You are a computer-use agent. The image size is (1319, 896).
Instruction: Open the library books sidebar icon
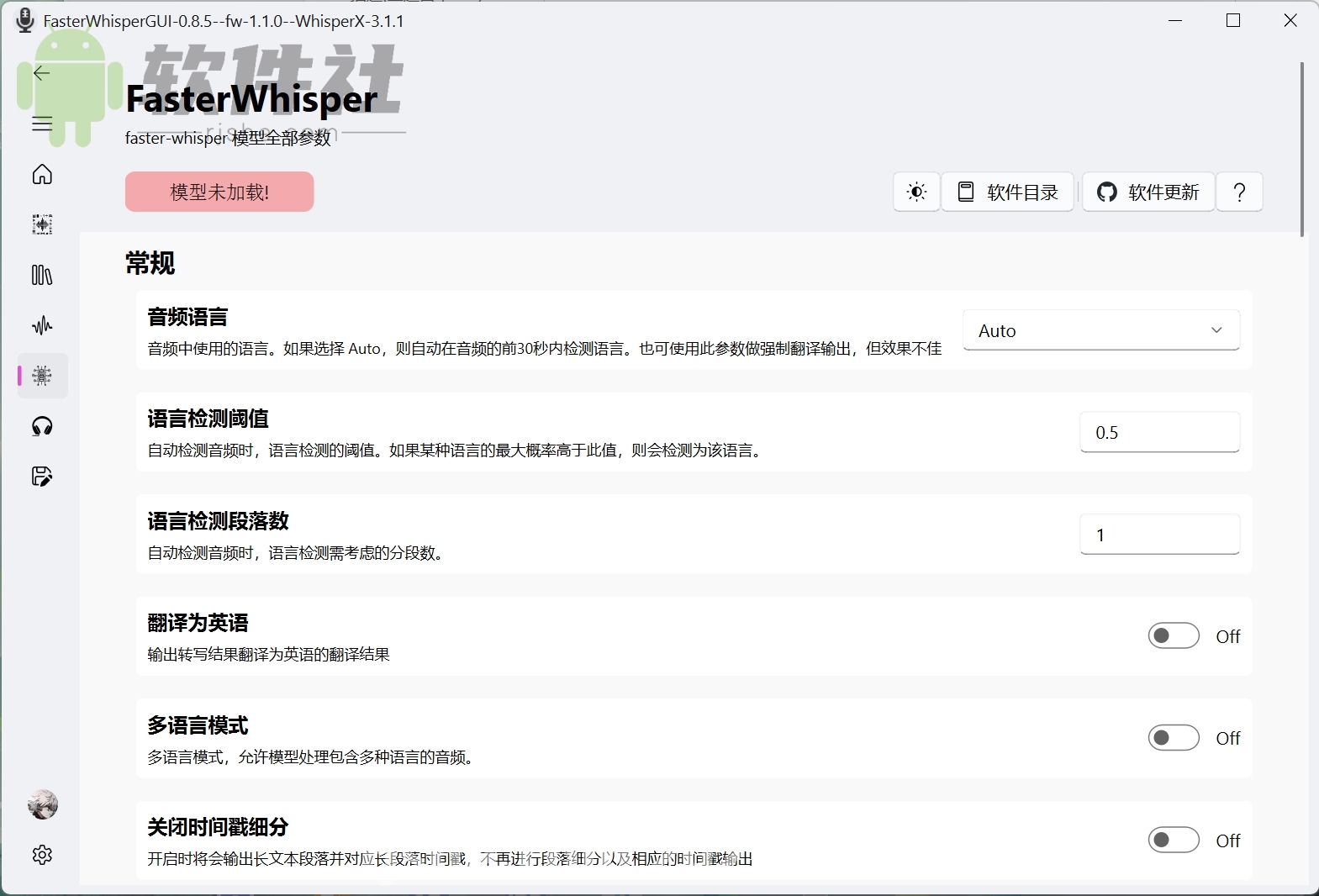42,275
